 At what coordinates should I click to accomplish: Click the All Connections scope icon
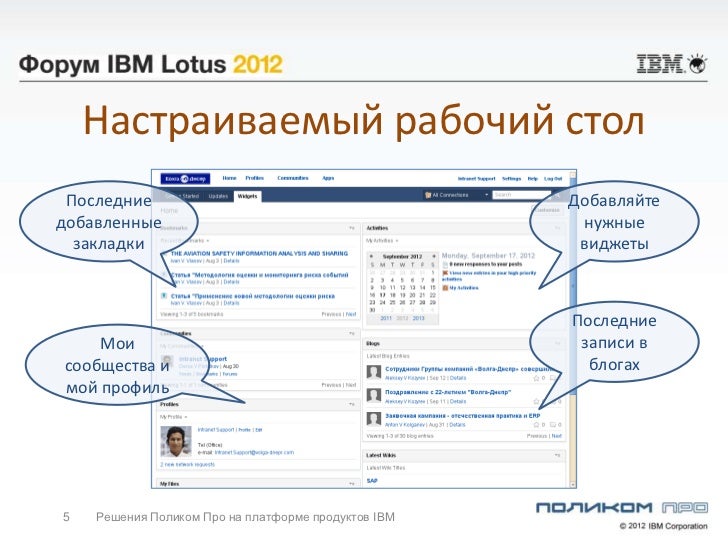(x=428, y=195)
